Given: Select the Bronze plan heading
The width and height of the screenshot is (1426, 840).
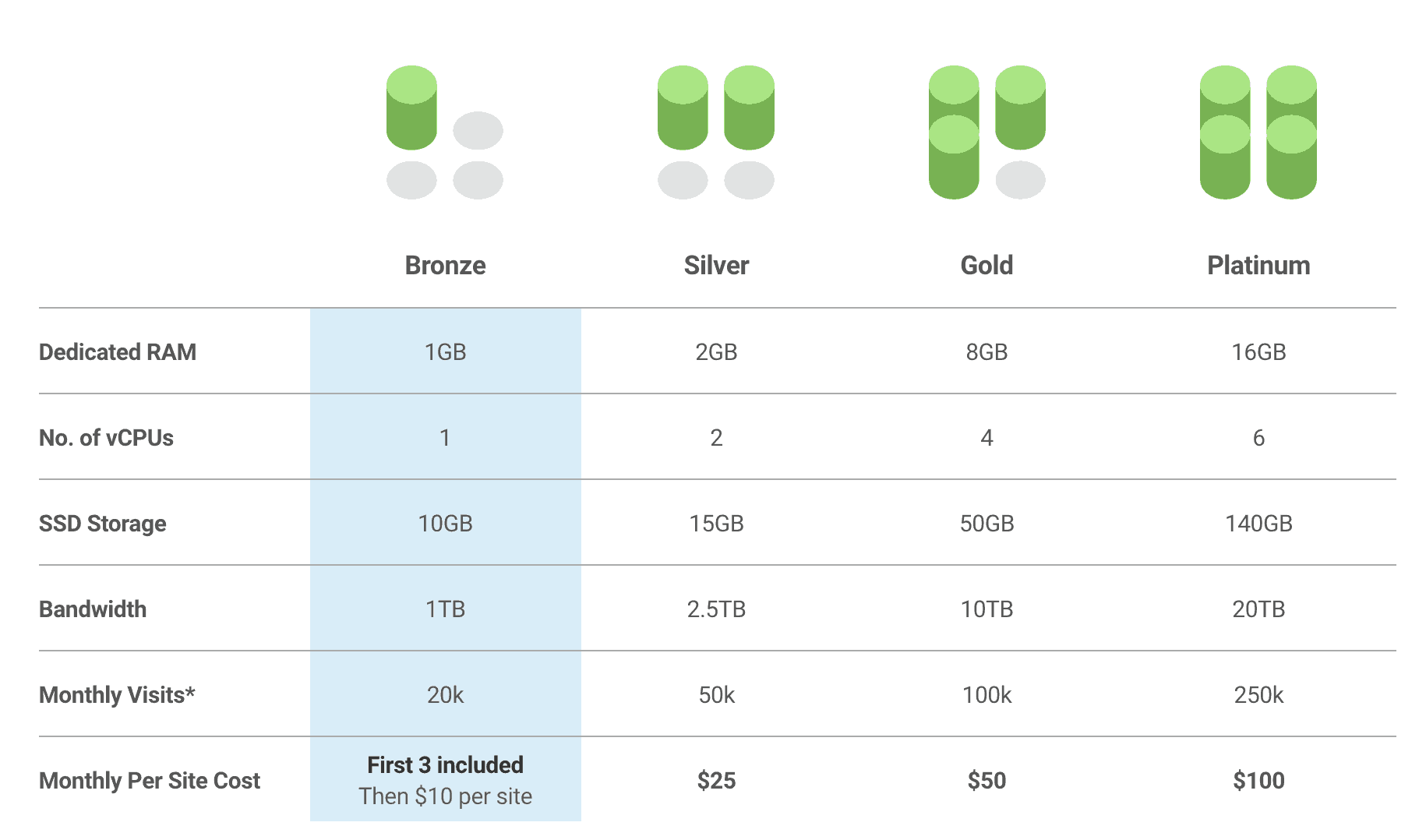Looking at the screenshot, I should point(445,266).
